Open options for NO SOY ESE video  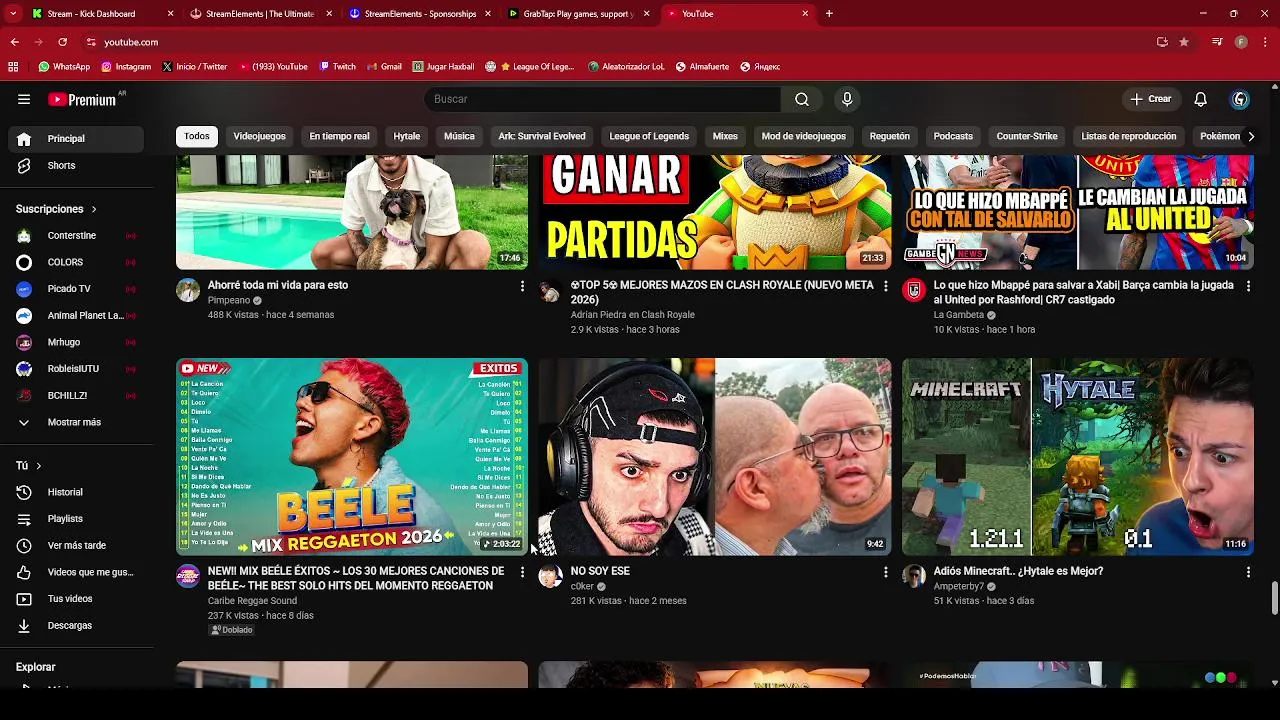click(884, 572)
